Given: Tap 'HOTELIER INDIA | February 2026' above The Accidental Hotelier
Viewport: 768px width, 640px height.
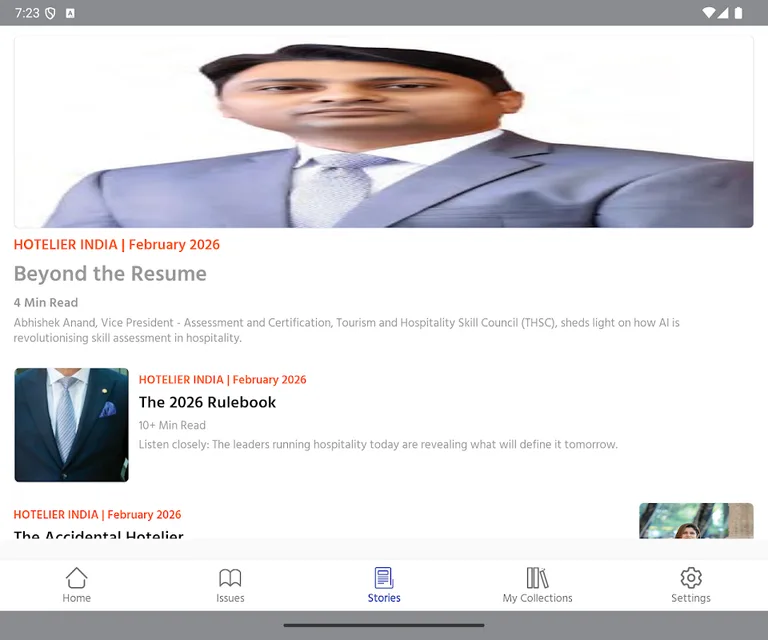Looking at the screenshot, I should tap(97, 515).
